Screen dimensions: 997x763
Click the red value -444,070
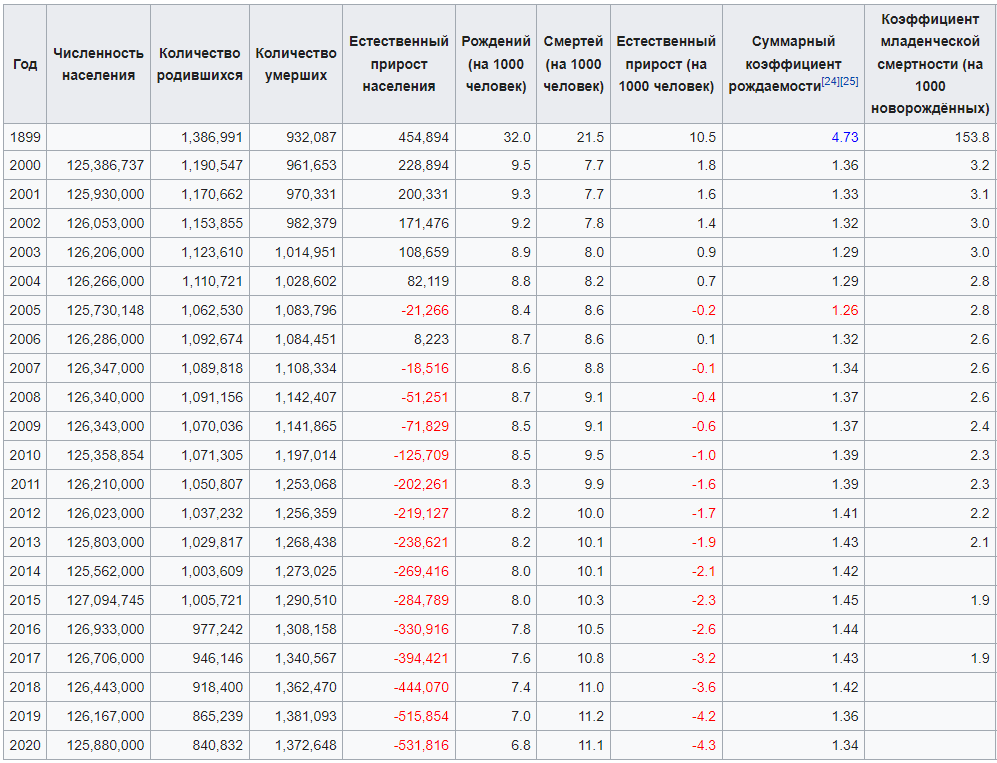tap(422, 688)
